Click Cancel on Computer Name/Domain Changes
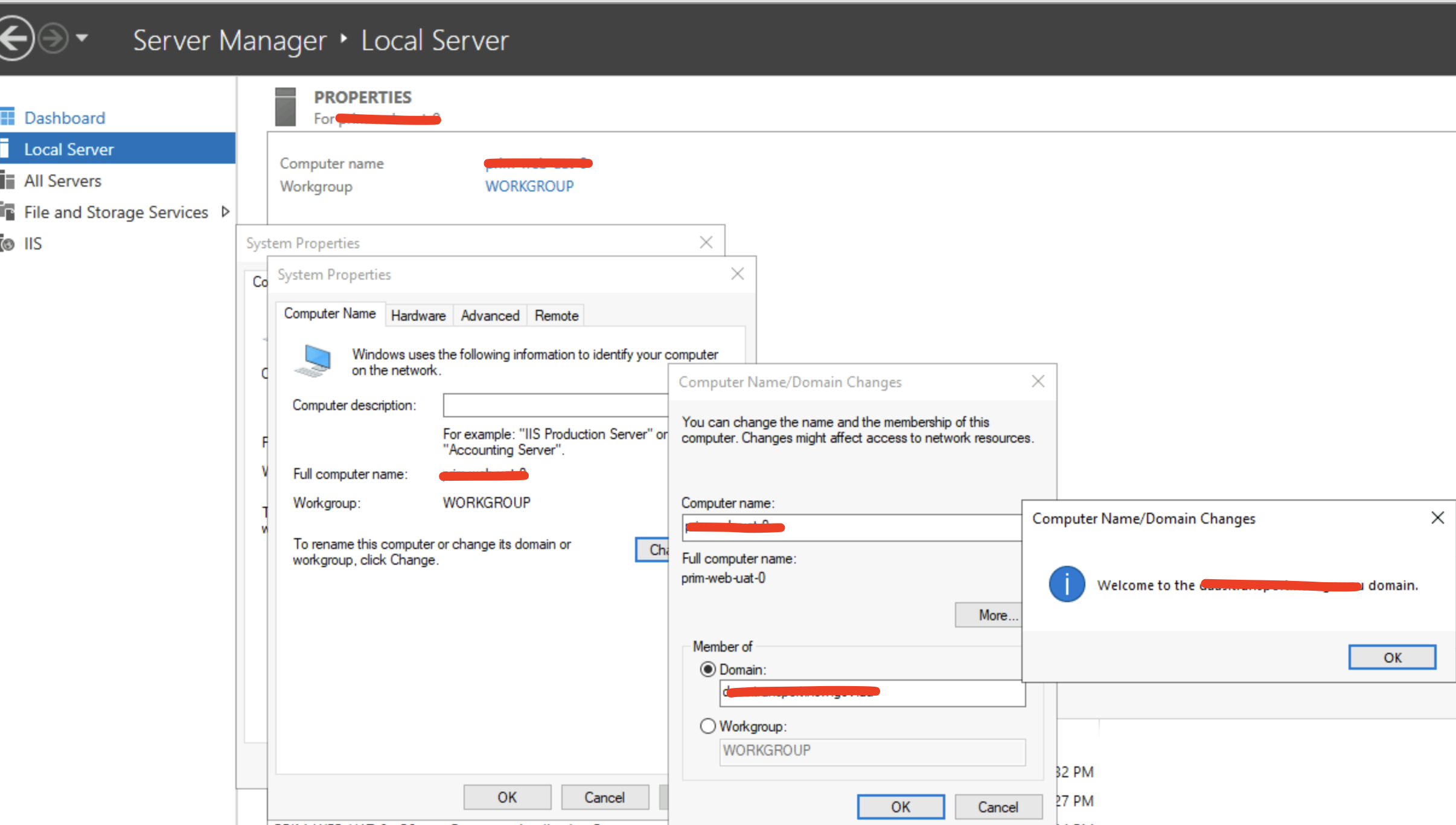The width and height of the screenshot is (1456, 825). point(998,806)
